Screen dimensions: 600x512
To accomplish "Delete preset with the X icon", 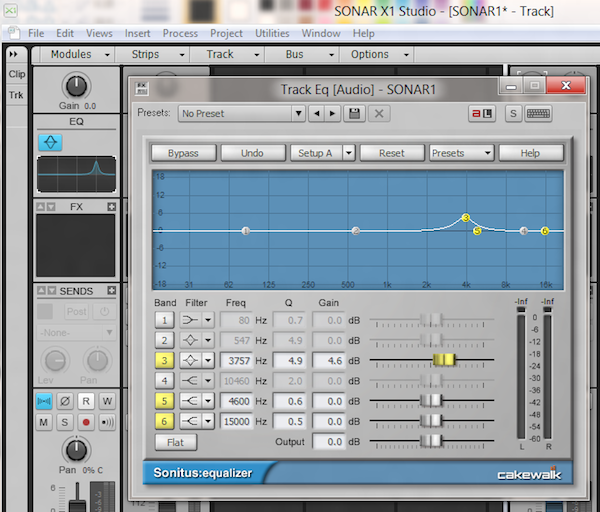I will coord(379,114).
